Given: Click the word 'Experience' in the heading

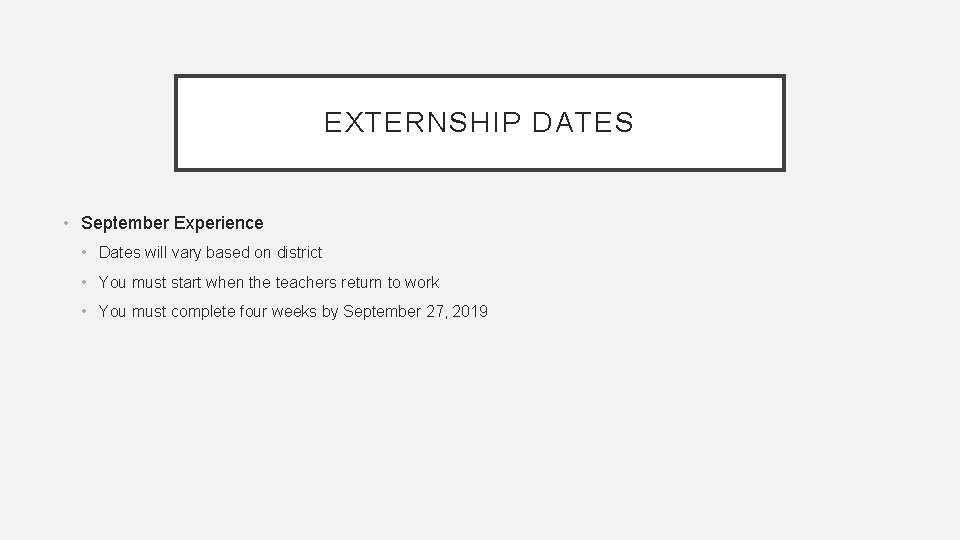Looking at the screenshot, I should [218, 223].
